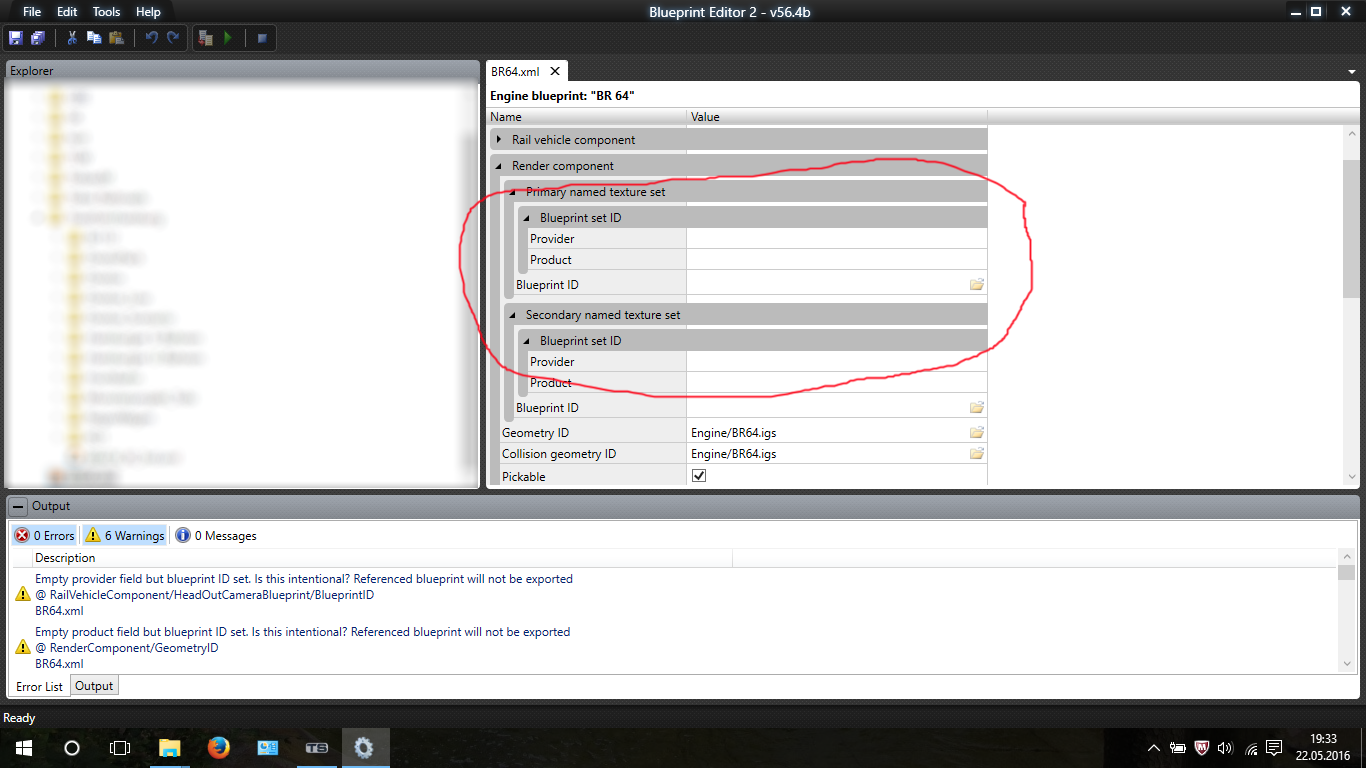Open the Windows Start menu
This screenshot has height=768, width=1366.
point(24,748)
